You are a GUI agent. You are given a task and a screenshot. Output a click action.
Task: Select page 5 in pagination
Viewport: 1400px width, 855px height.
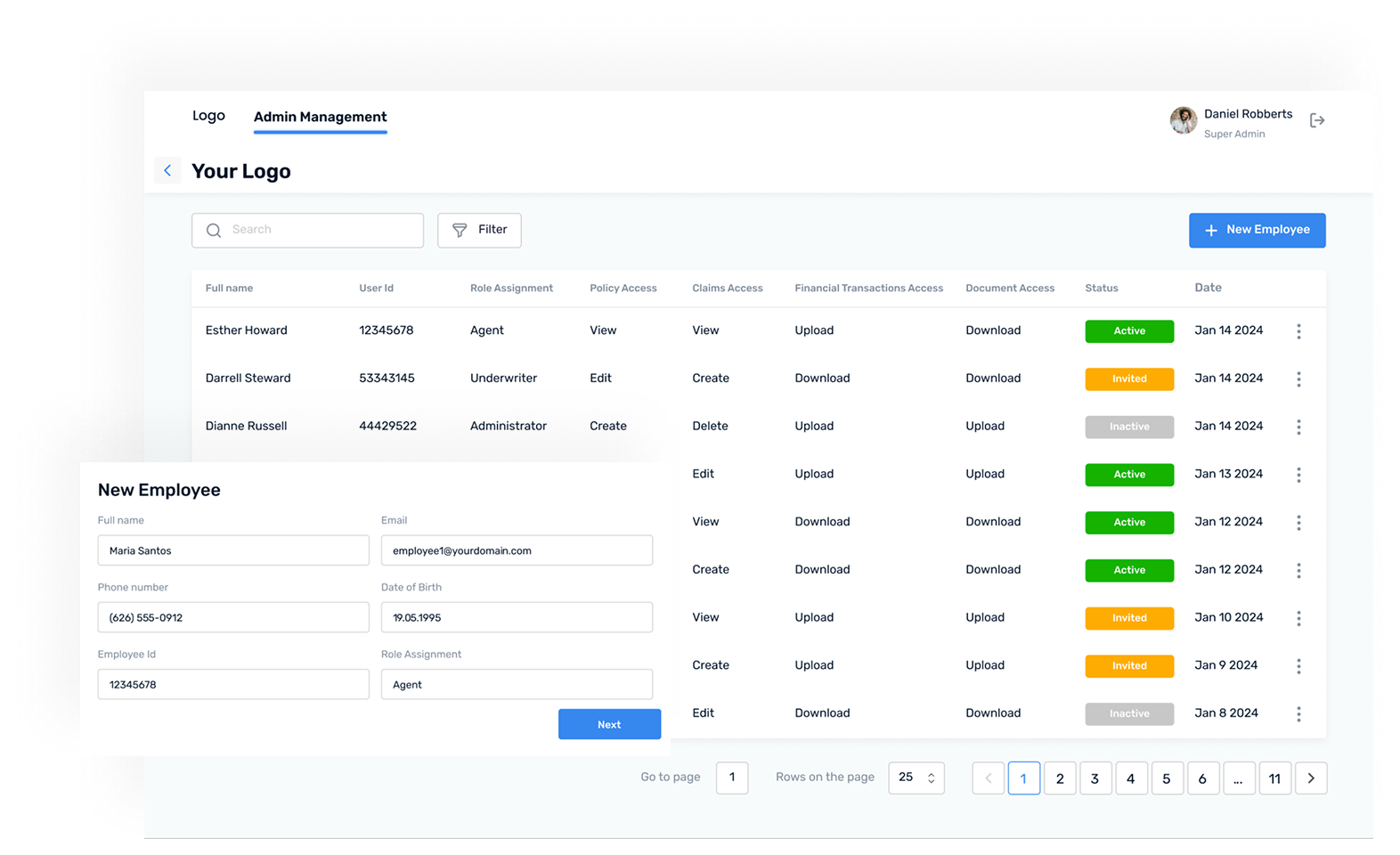(1167, 778)
